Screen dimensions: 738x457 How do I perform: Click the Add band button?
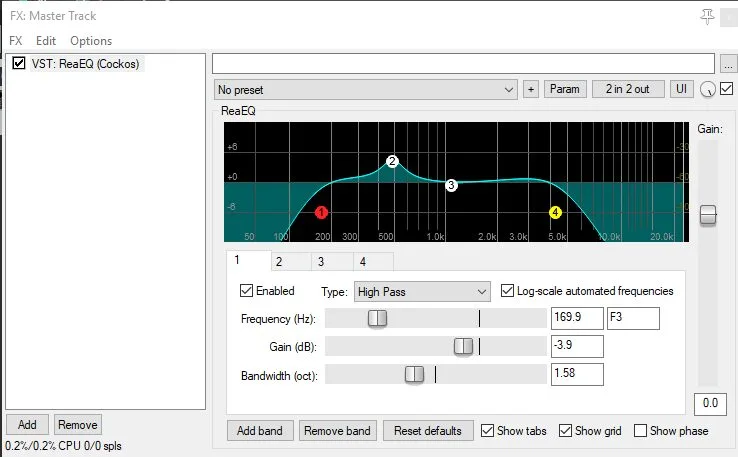[x=260, y=431]
